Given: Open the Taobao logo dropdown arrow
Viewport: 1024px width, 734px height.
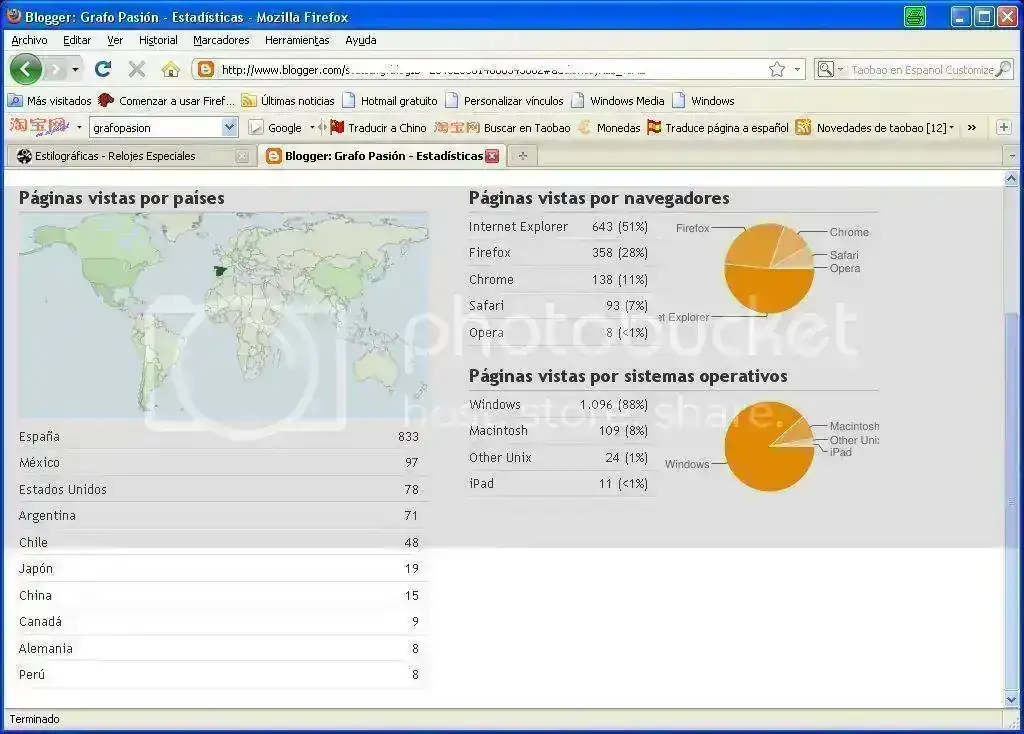Looking at the screenshot, I should coord(79,127).
